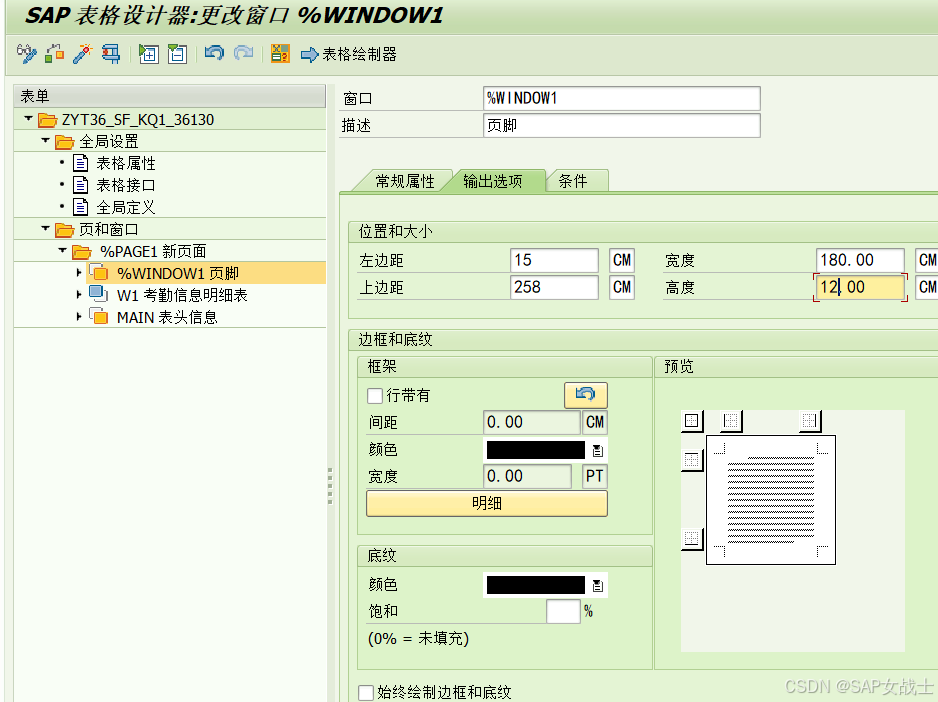The width and height of the screenshot is (938, 702).
Task: Click the 上边距 field with 258
Action: click(x=554, y=287)
